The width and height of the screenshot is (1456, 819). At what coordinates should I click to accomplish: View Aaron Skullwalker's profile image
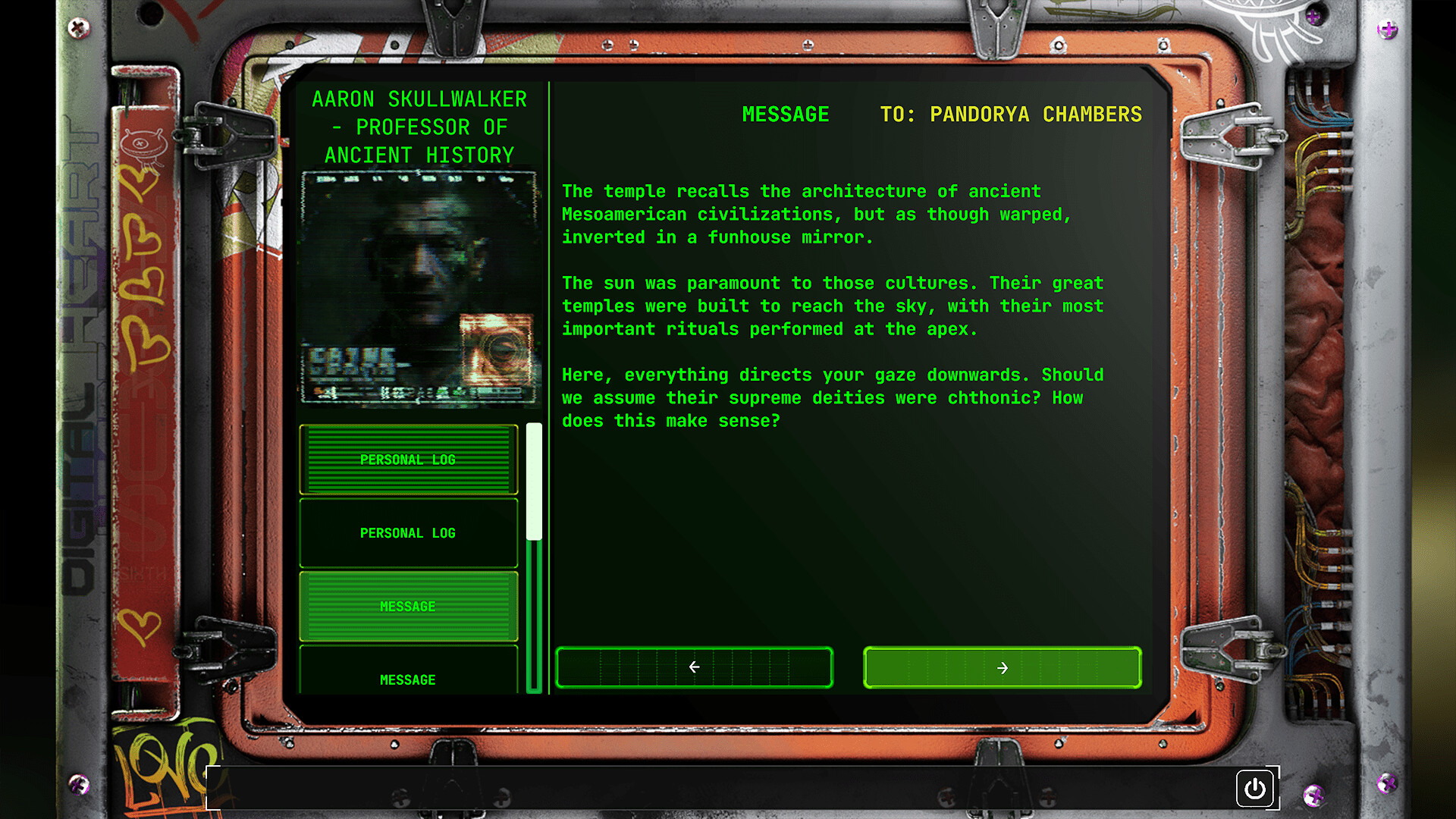tap(418, 285)
